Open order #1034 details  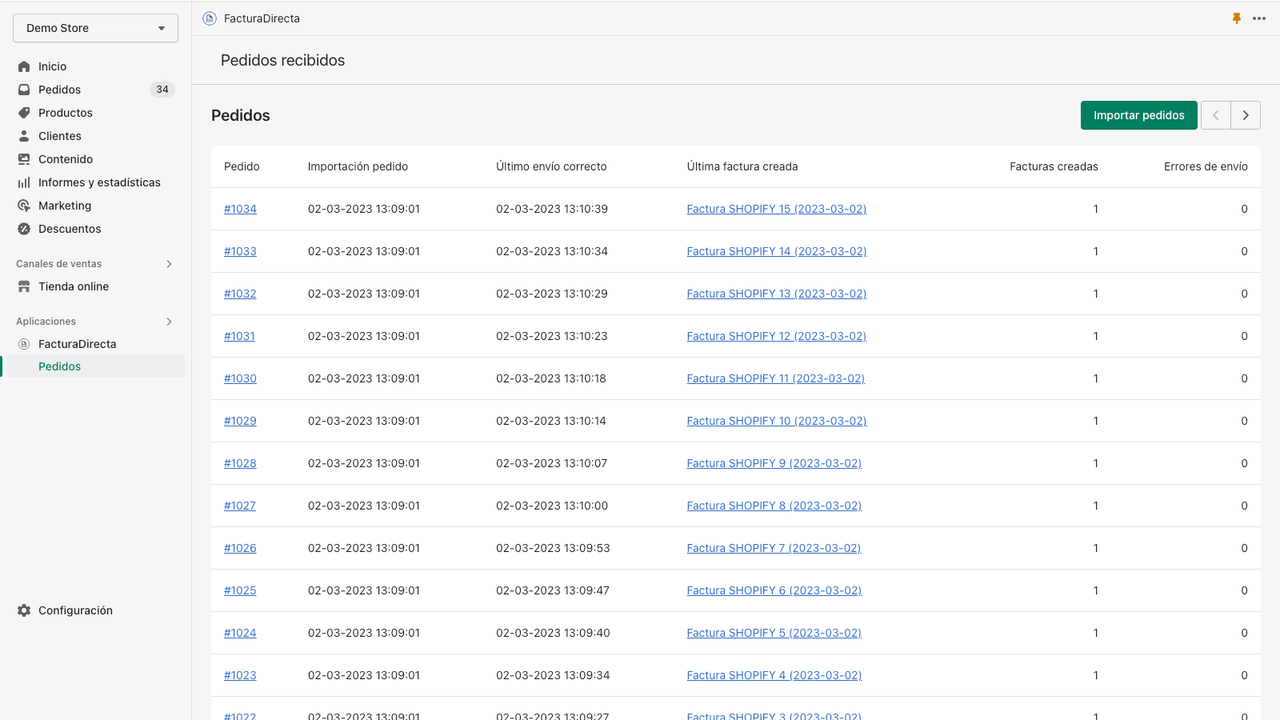(240, 209)
